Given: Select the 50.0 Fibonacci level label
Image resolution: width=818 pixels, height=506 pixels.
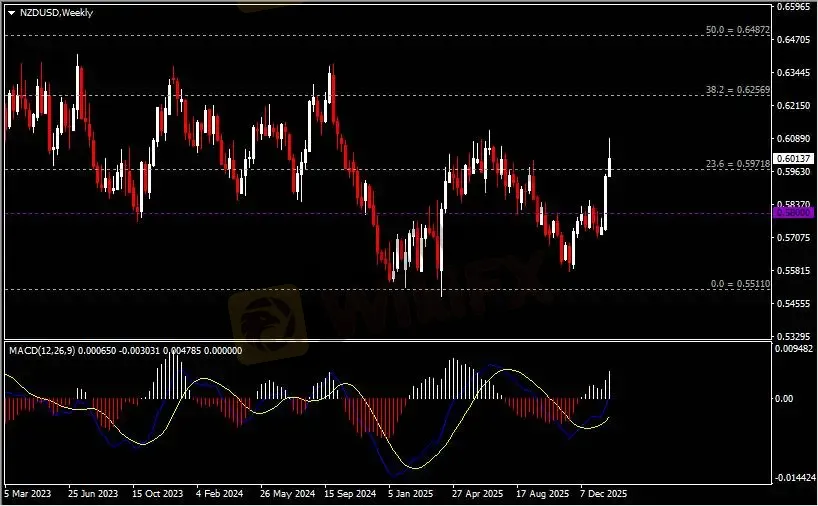Looking at the screenshot, I should point(737,30).
